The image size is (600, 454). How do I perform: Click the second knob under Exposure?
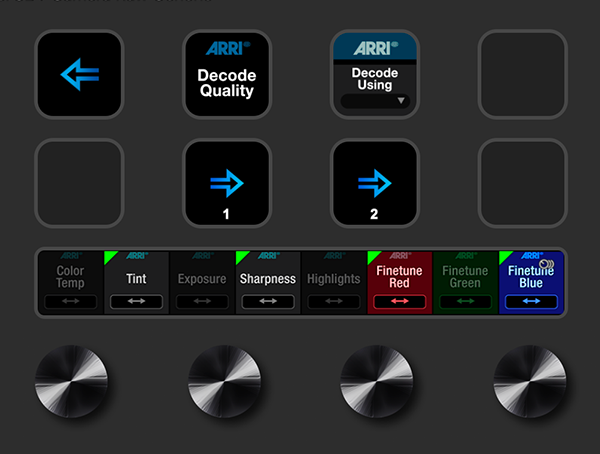pos(224,381)
